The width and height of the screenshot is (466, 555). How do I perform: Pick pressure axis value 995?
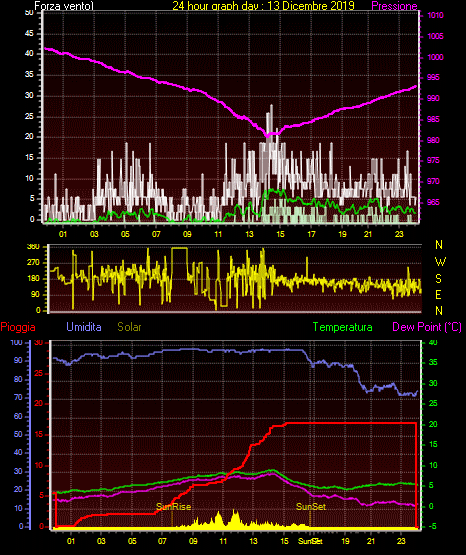point(433,77)
